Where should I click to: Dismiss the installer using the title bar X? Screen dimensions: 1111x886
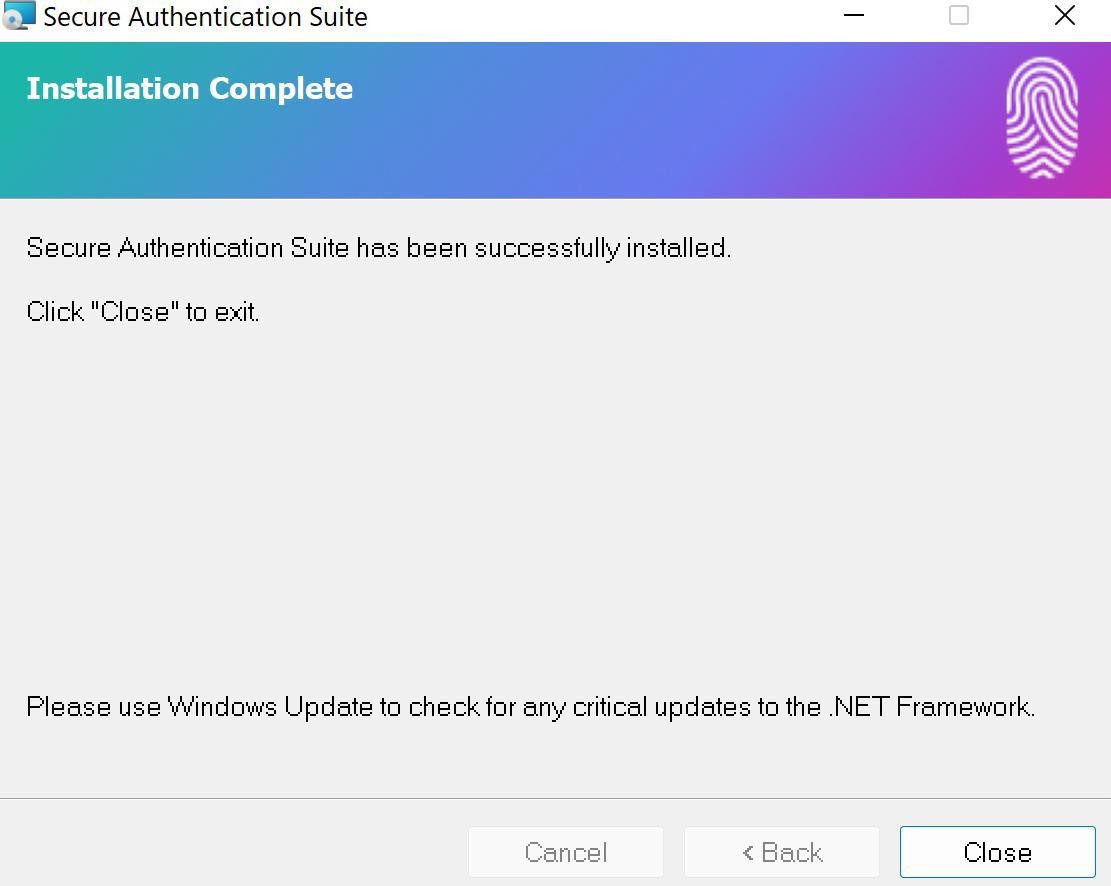[x=1064, y=15]
